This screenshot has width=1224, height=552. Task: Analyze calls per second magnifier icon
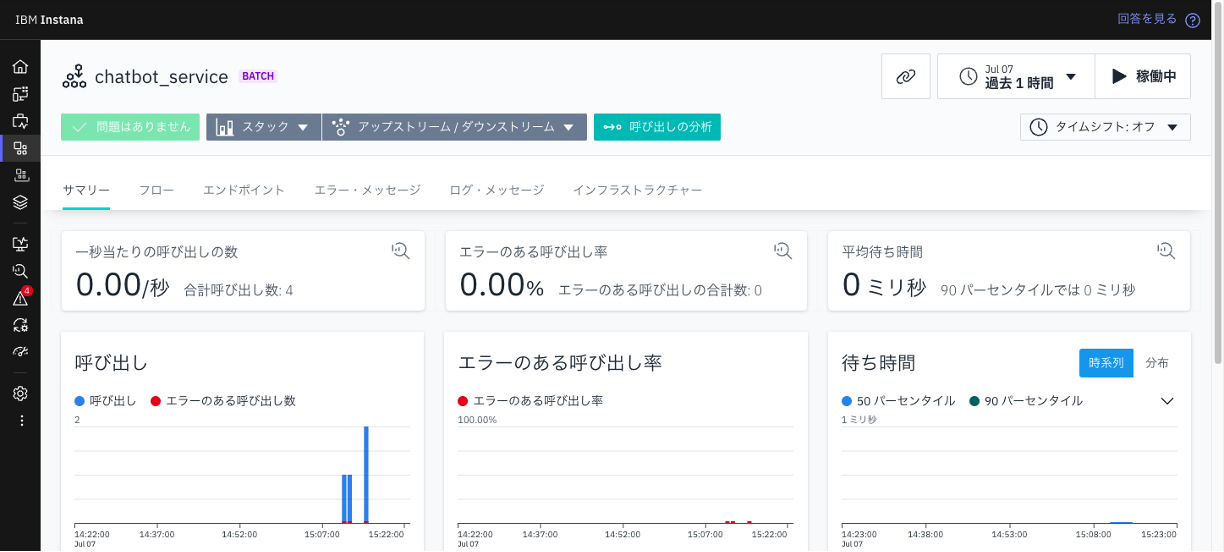pyautogui.click(x=400, y=251)
